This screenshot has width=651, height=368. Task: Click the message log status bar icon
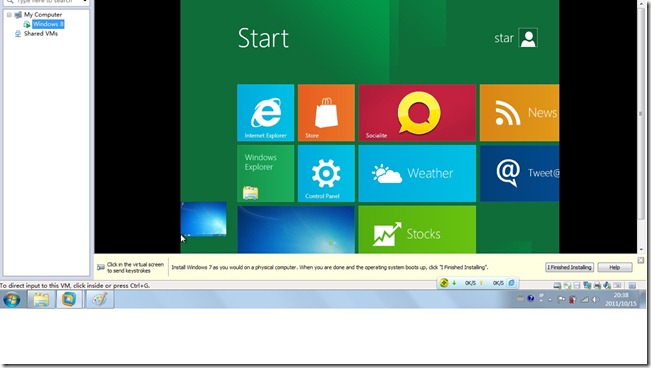pos(632,285)
